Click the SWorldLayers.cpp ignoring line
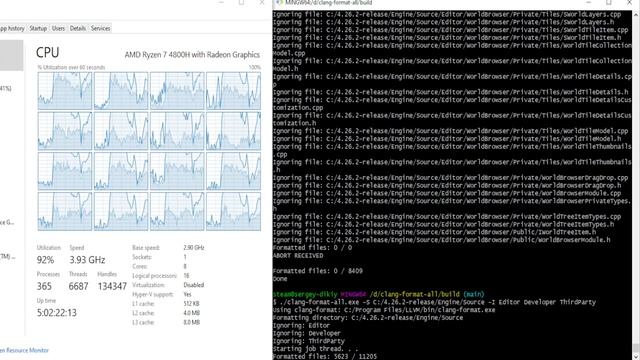 click(x=447, y=14)
